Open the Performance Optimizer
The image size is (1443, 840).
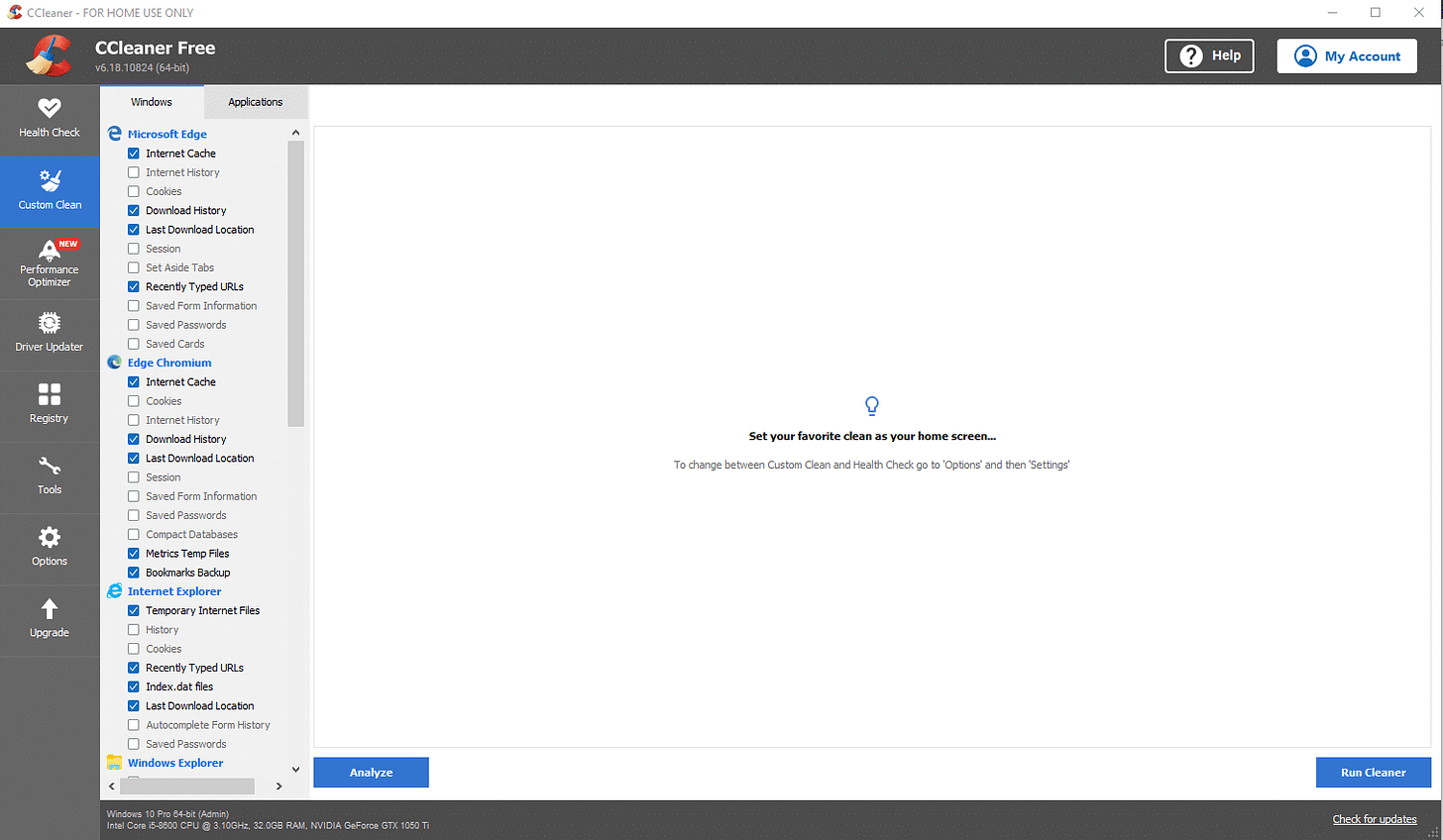(x=49, y=263)
